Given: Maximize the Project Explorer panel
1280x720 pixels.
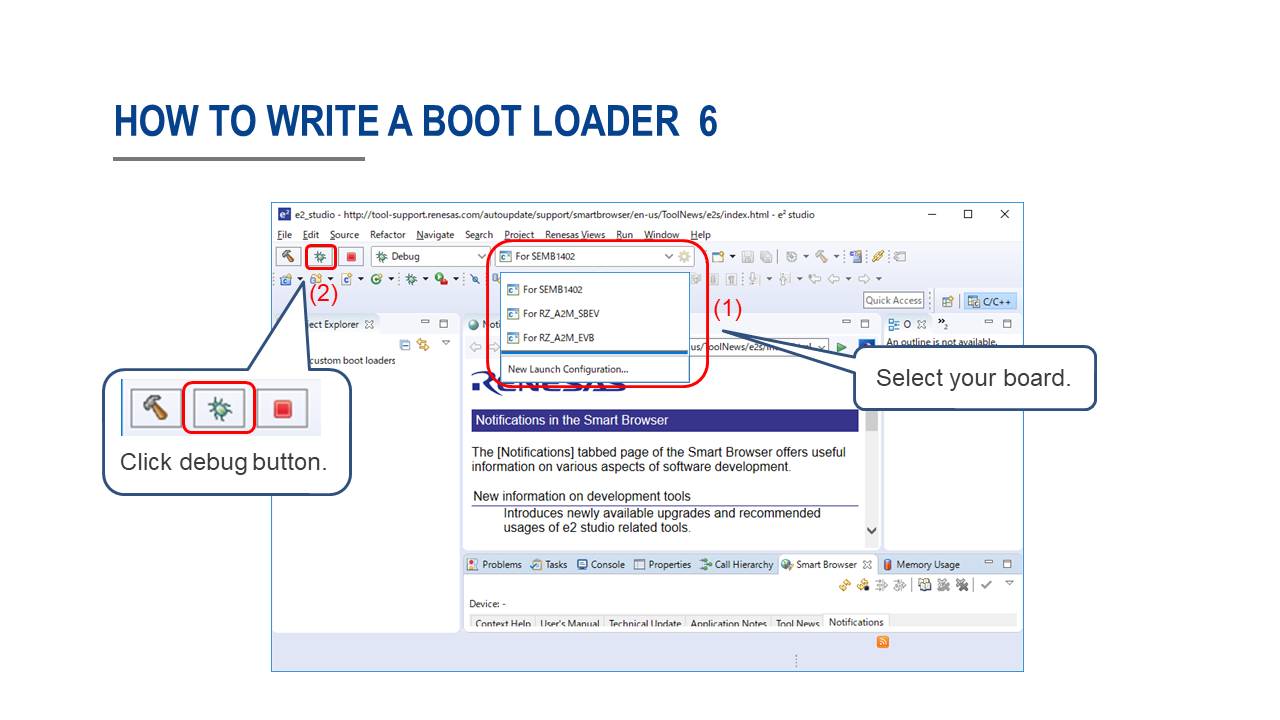Looking at the screenshot, I should point(444,323).
